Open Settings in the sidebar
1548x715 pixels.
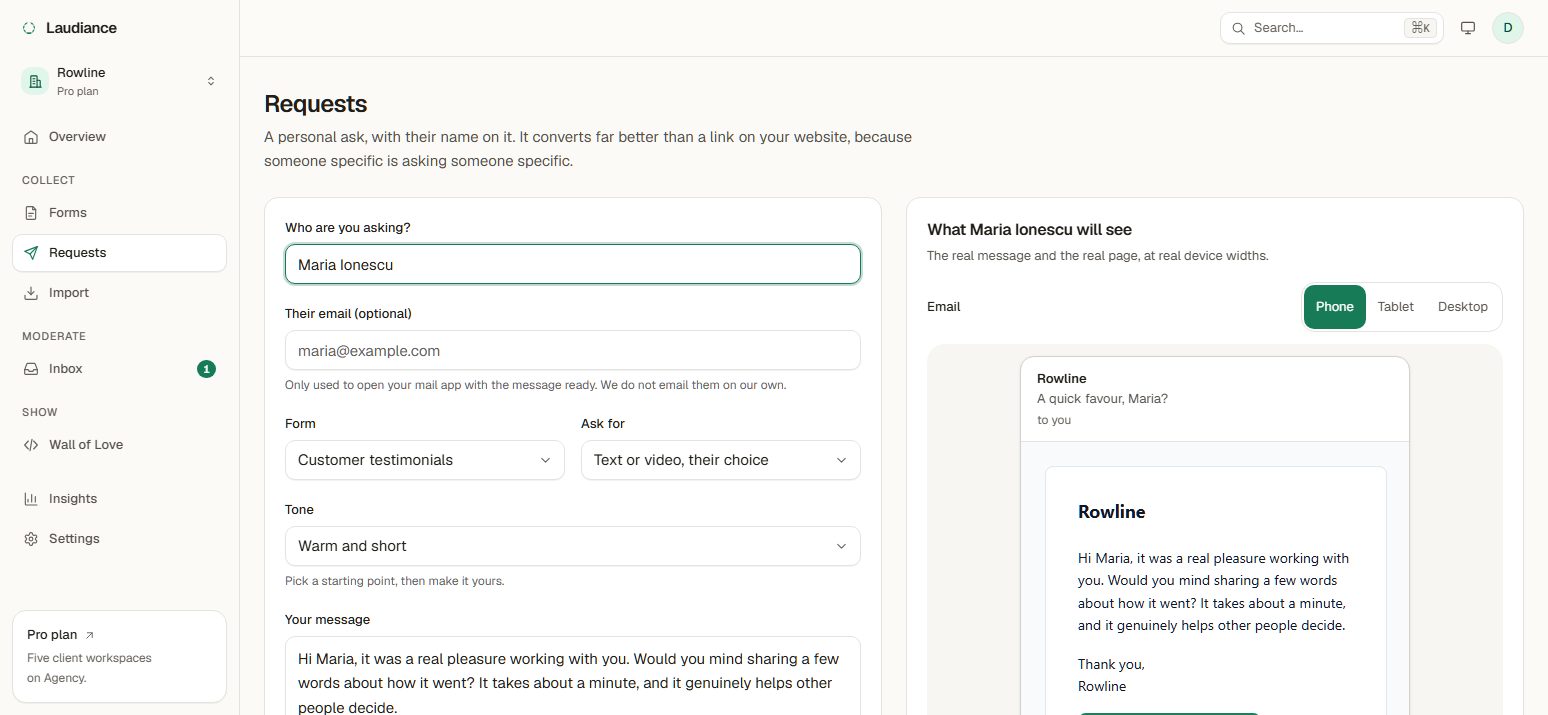pyautogui.click(x=119, y=539)
